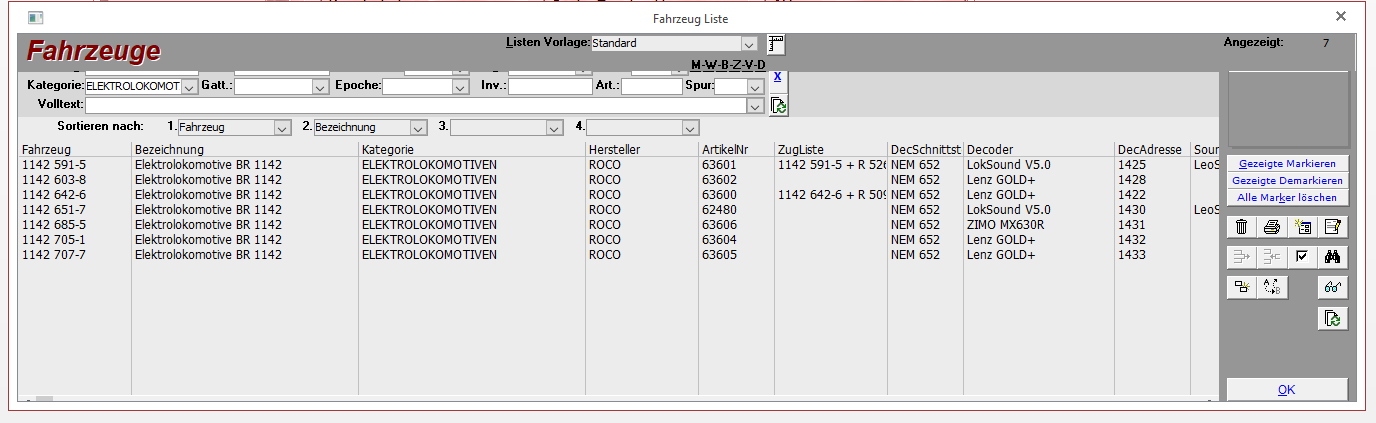Viewport: 1376px width, 423px height.
Task: Click the M-W-B-Z-V-D link
Action: 728,65
